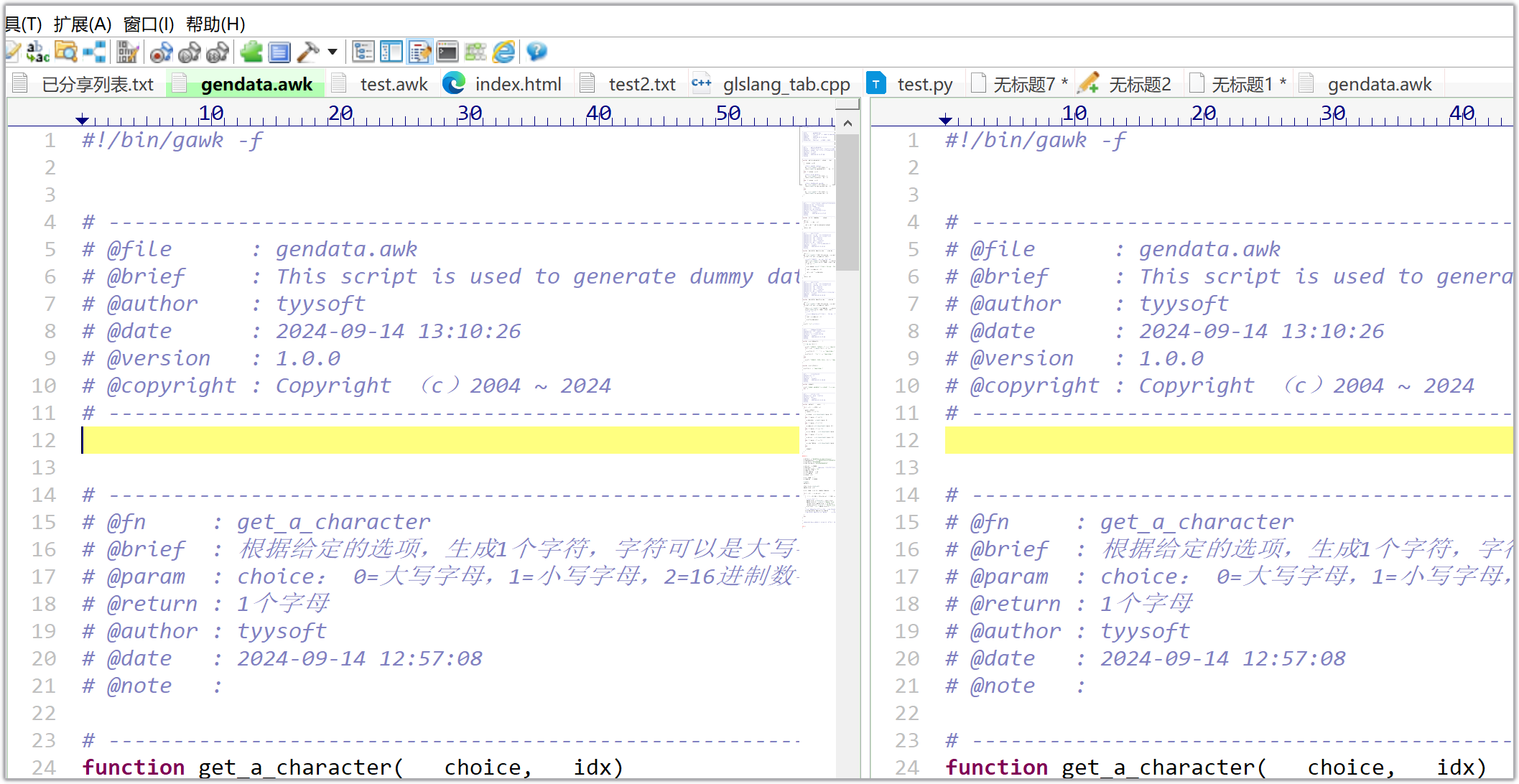This screenshot has width=1519, height=784.
Task: Run the macro multiple times
Action: click(x=218, y=52)
